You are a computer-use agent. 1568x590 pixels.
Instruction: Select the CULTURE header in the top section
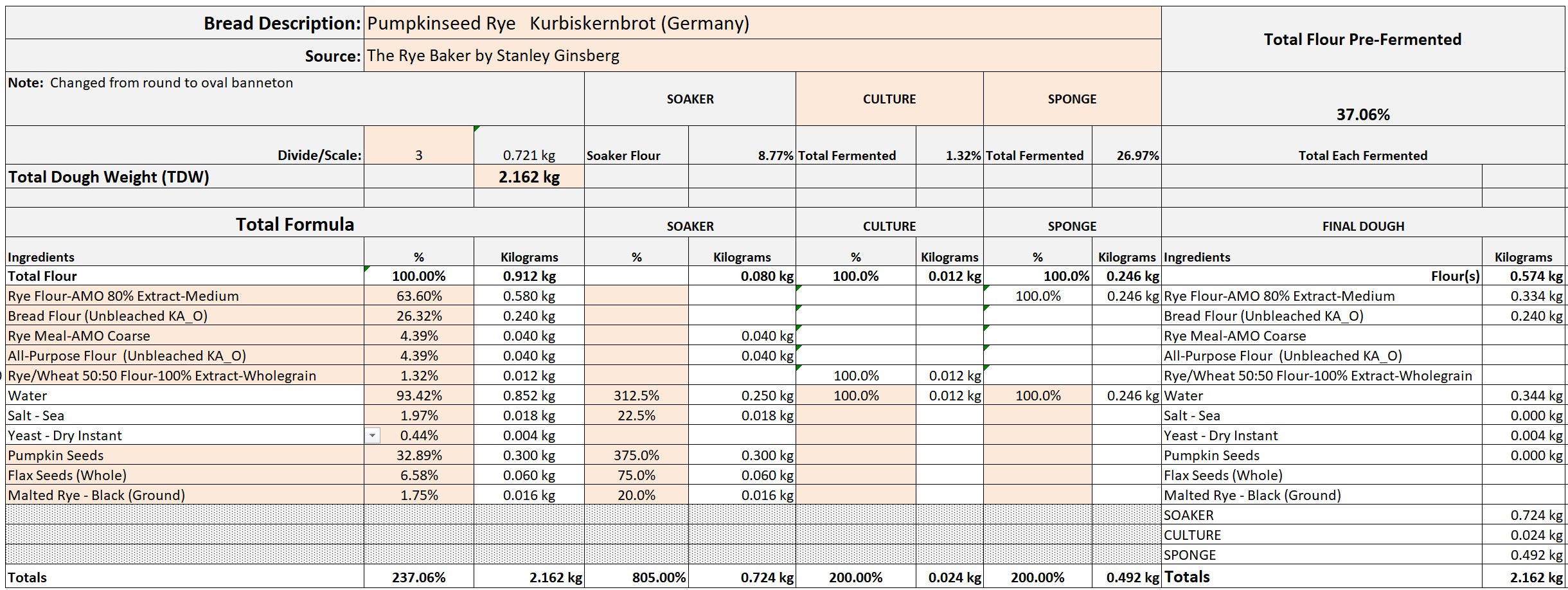click(x=889, y=99)
